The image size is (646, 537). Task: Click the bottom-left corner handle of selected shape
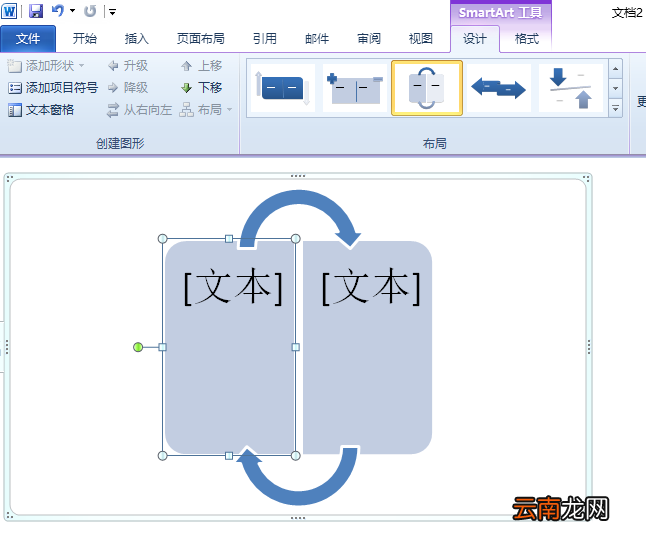tap(163, 455)
